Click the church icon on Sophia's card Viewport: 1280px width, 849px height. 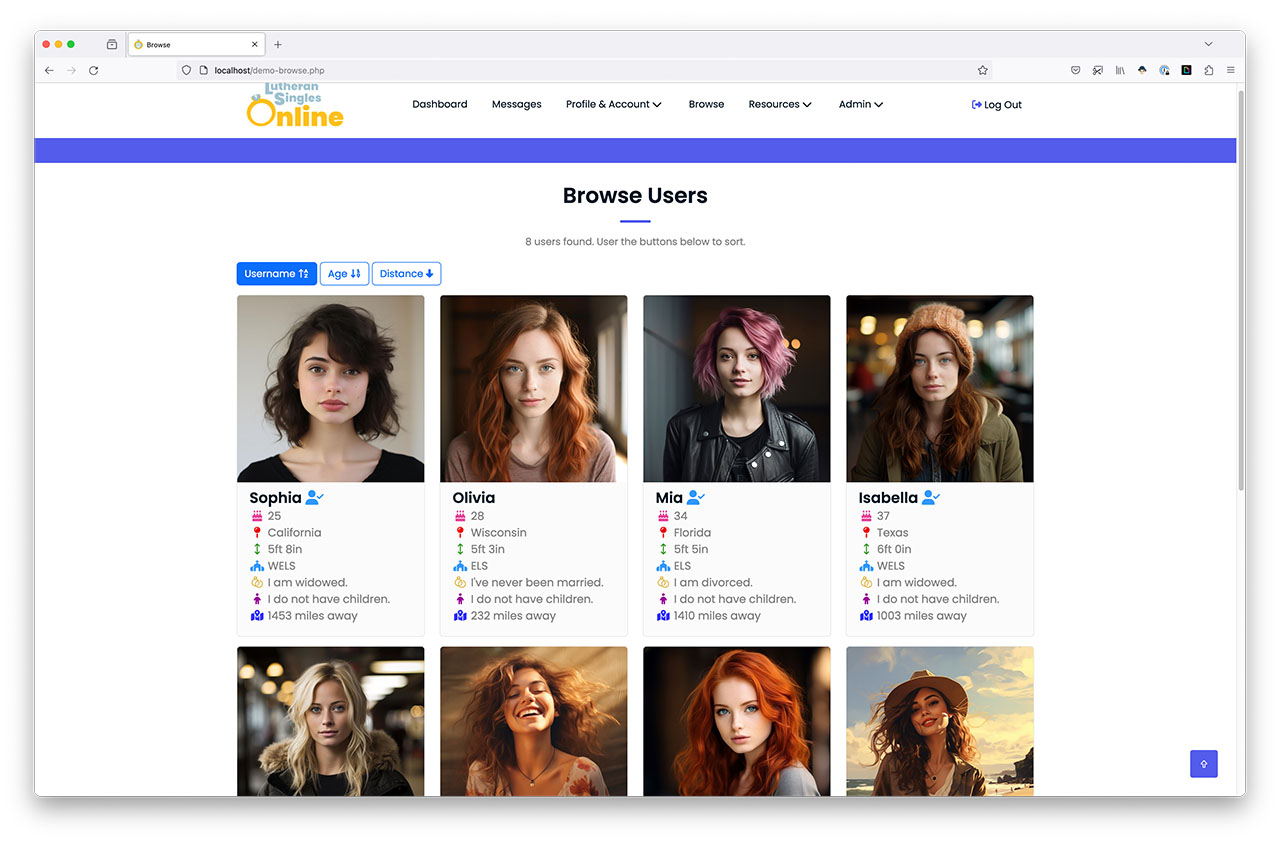coord(257,566)
